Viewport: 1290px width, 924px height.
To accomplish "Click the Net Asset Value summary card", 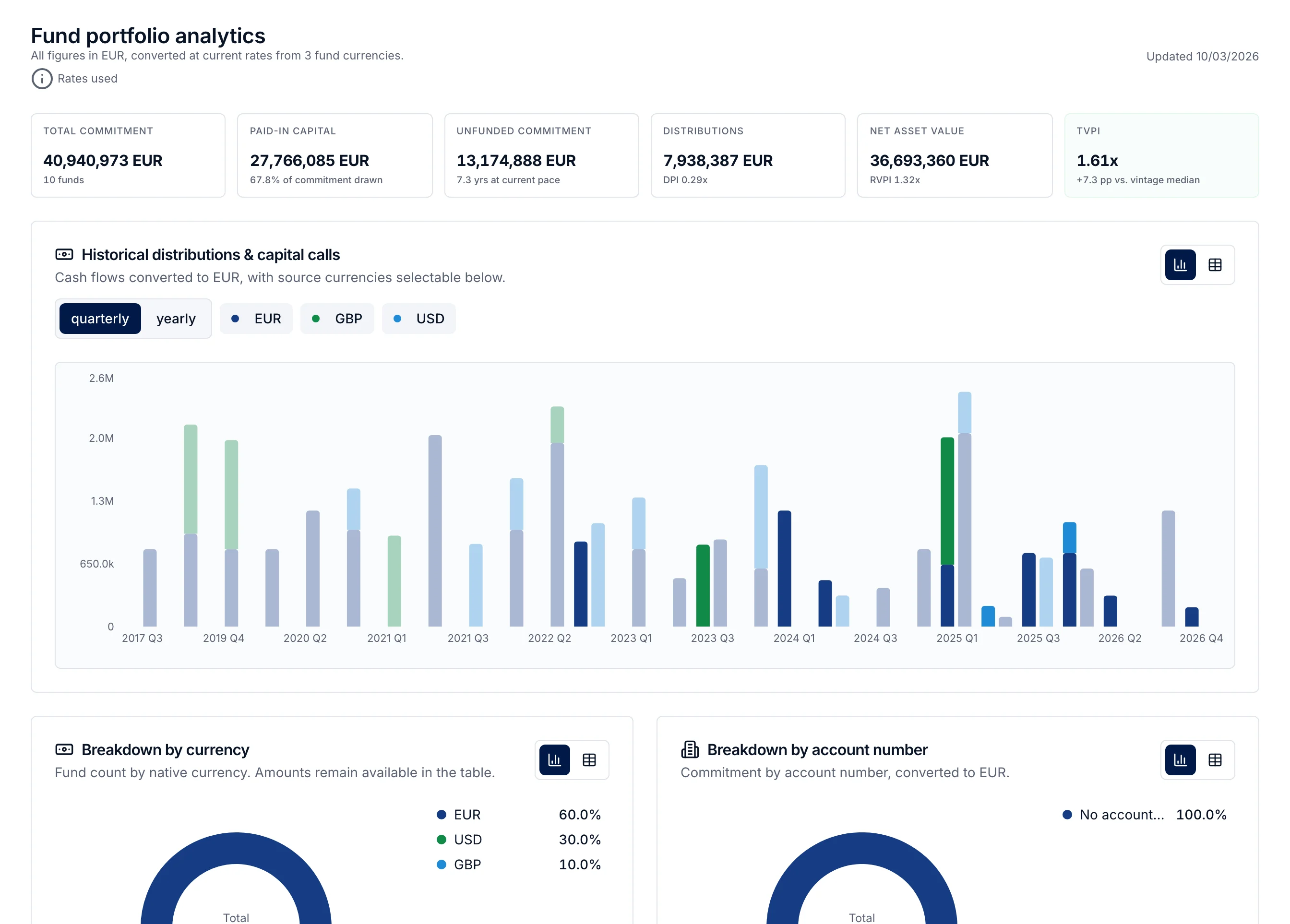I will point(955,155).
